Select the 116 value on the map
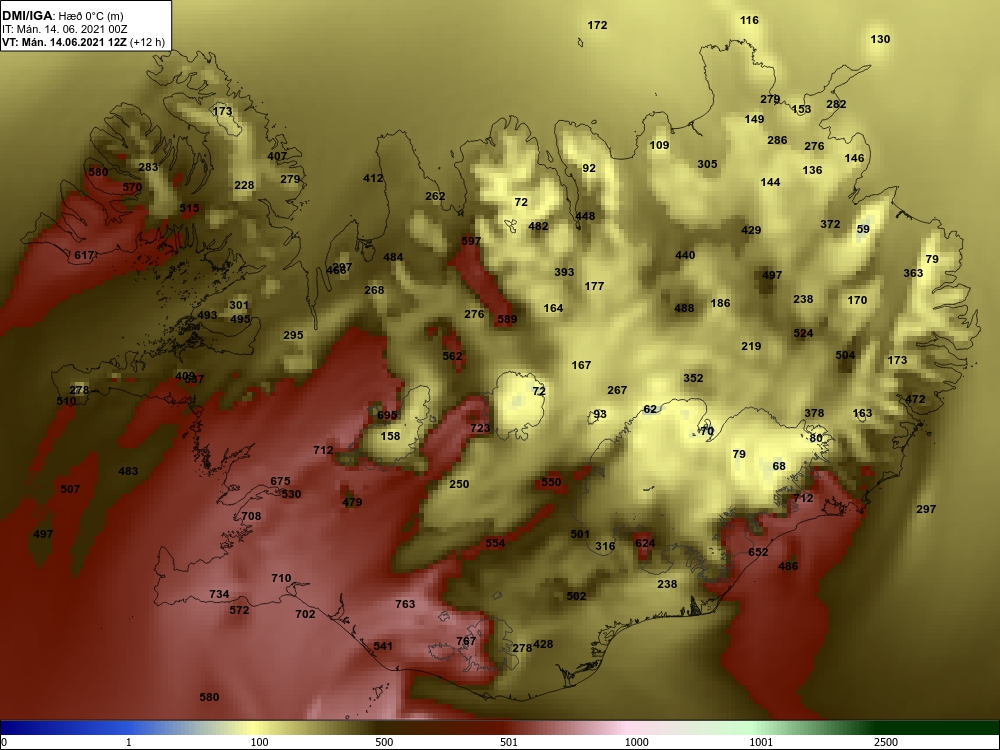The image size is (1000, 750). (749, 20)
